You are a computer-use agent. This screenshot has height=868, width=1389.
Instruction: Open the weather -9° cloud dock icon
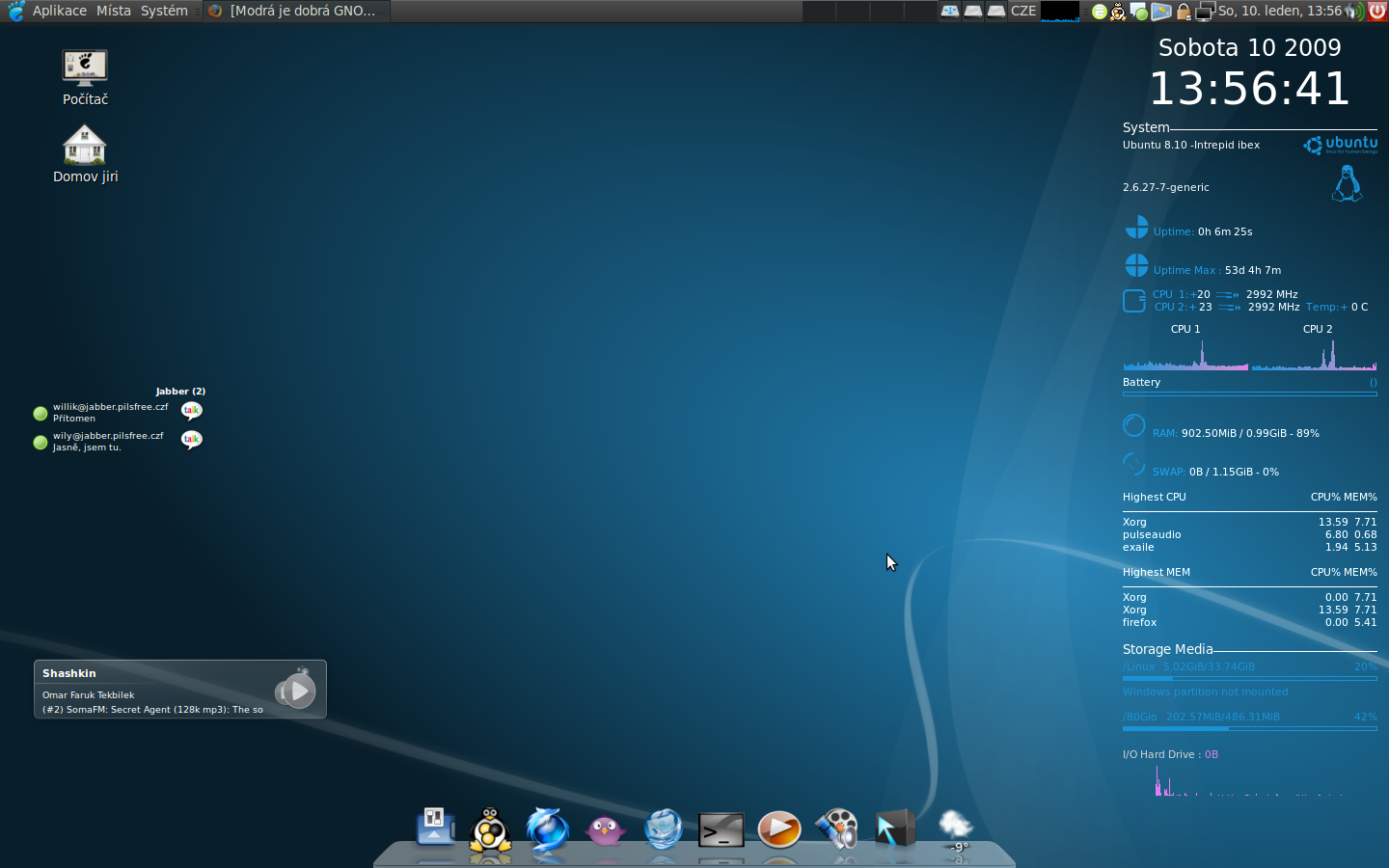tap(955, 829)
